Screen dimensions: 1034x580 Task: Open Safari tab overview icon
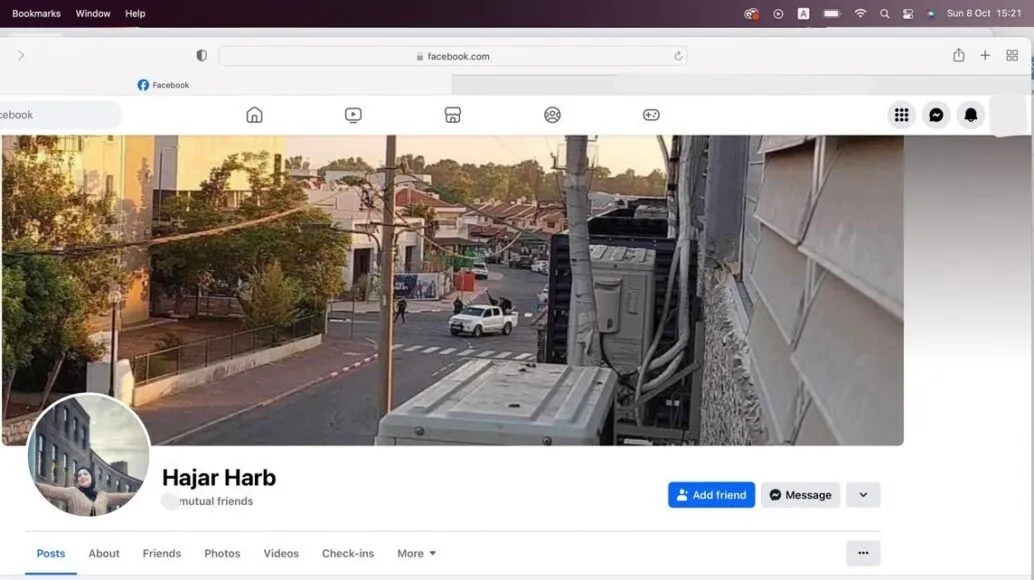pyautogui.click(x=1012, y=56)
